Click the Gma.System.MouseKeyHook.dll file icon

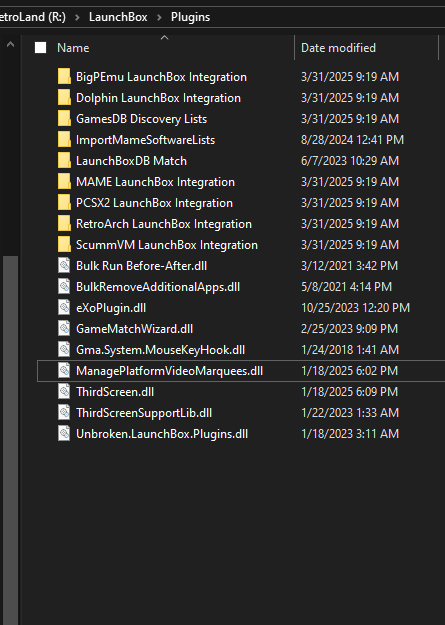click(x=64, y=350)
